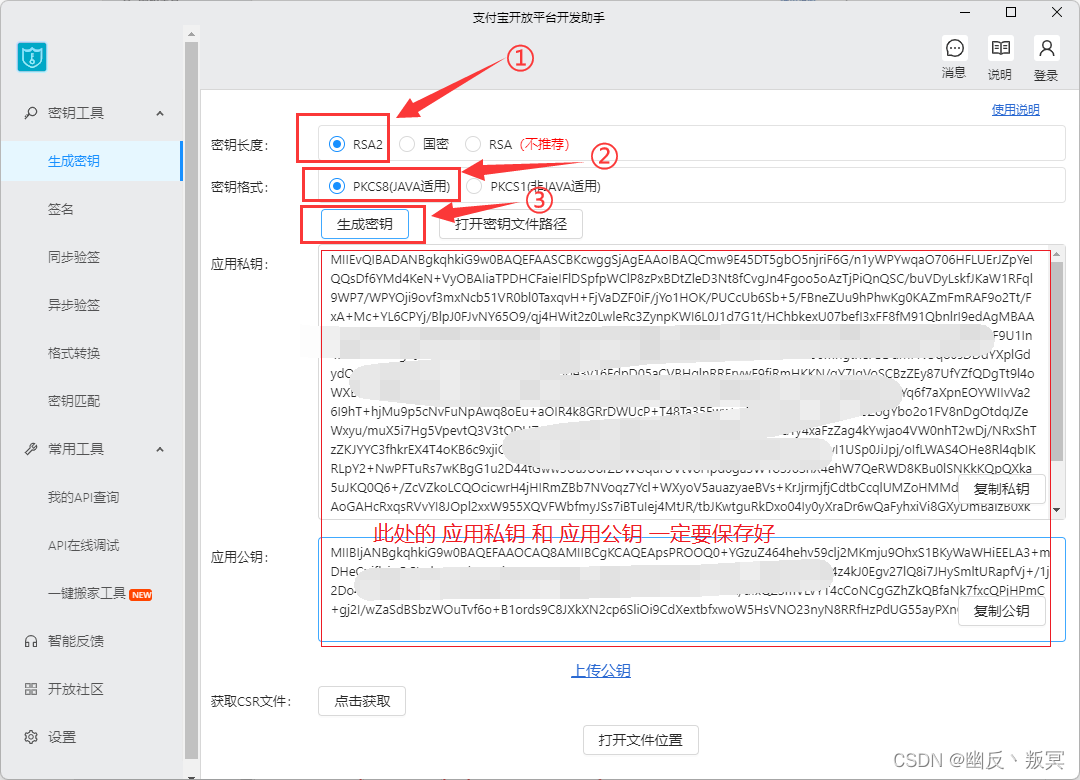1080x780 pixels.
Task: Open the 生成密钥 sidebar item
Action: click(x=91, y=161)
